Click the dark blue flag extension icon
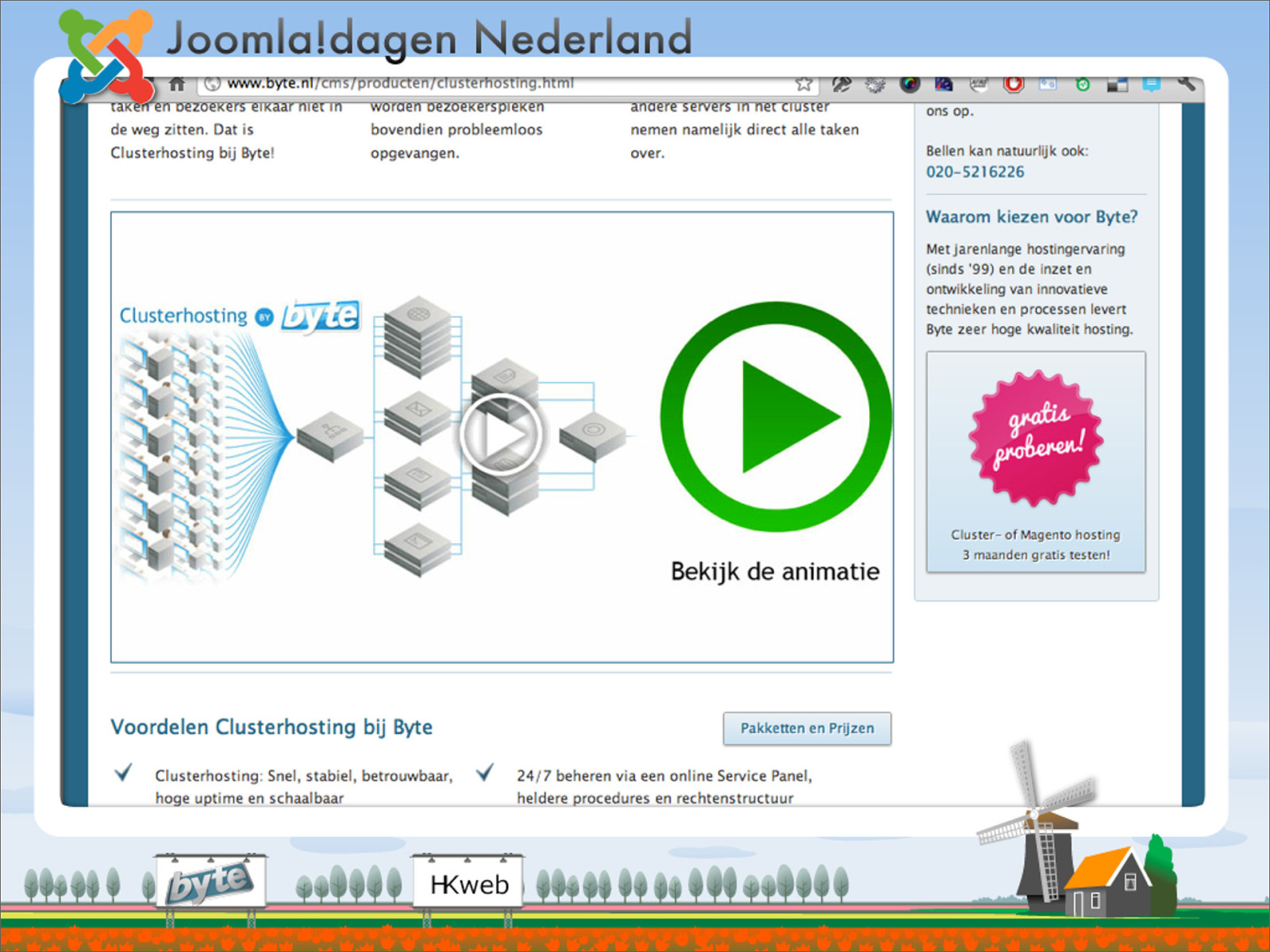This screenshot has width=1270, height=952. coord(944,83)
